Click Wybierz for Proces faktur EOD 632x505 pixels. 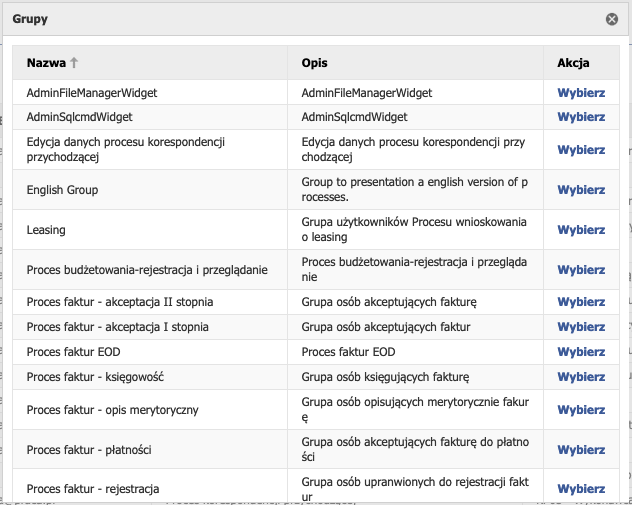coord(581,352)
